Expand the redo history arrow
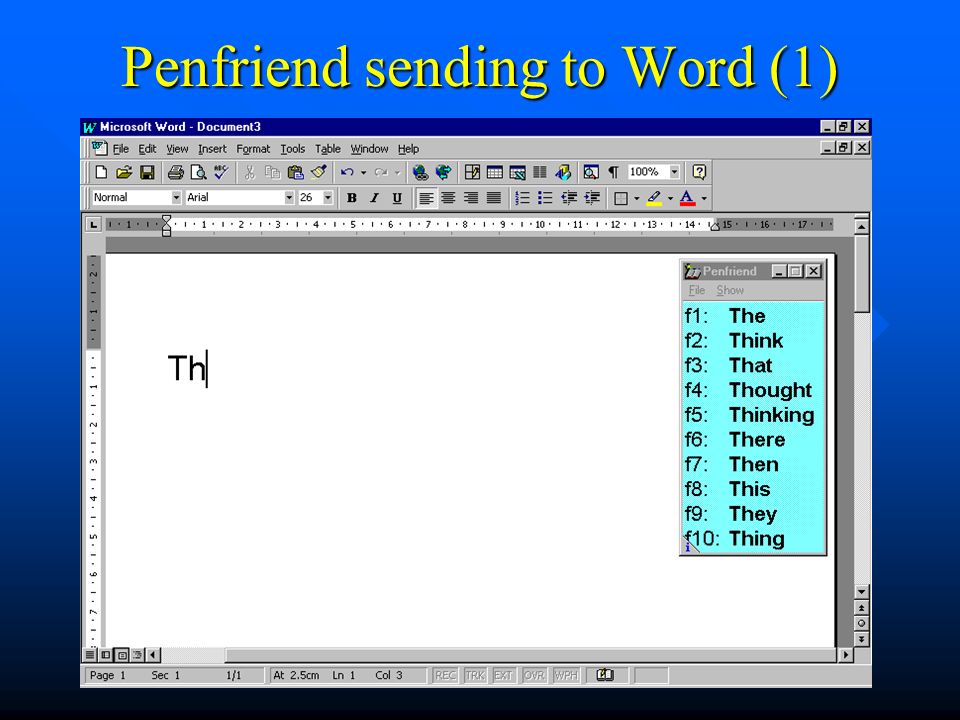 (397, 173)
